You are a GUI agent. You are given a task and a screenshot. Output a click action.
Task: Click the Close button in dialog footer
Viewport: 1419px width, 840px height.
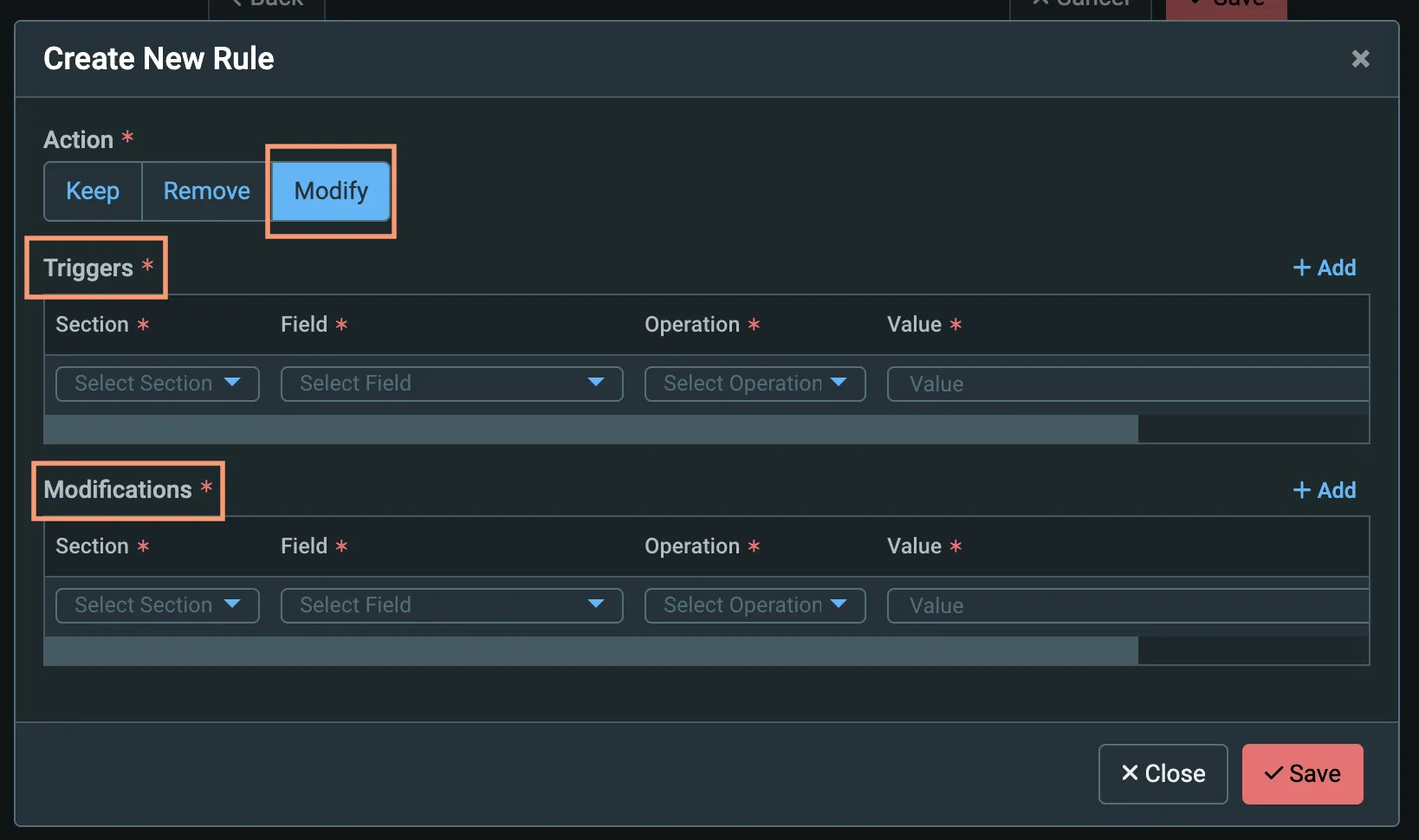point(1163,774)
